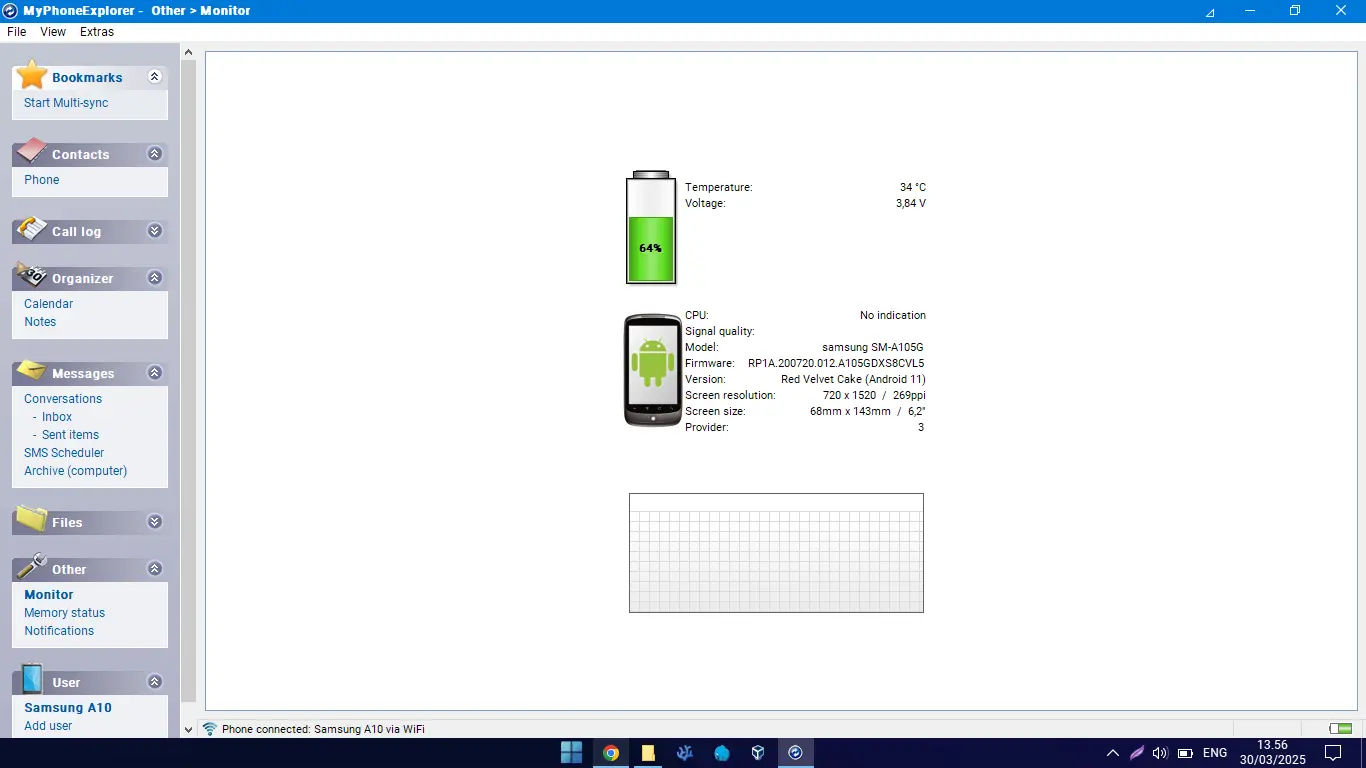This screenshot has width=1366, height=768.
Task: Click the WiFi connection status icon
Action: point(210,729)
